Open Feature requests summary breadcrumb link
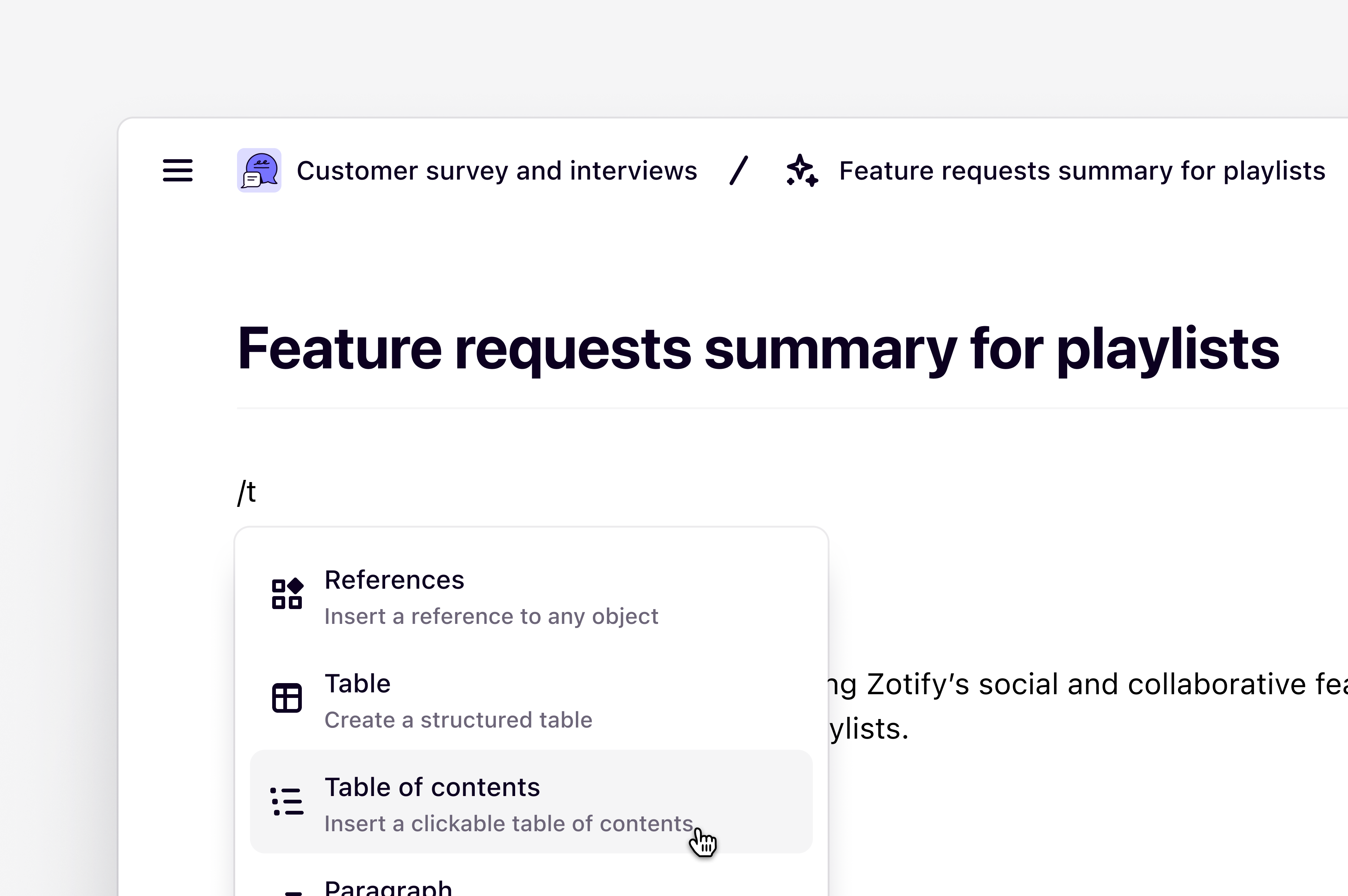Image resolution: width=1348 pixels, height=896 pixels. point(1081,171)
